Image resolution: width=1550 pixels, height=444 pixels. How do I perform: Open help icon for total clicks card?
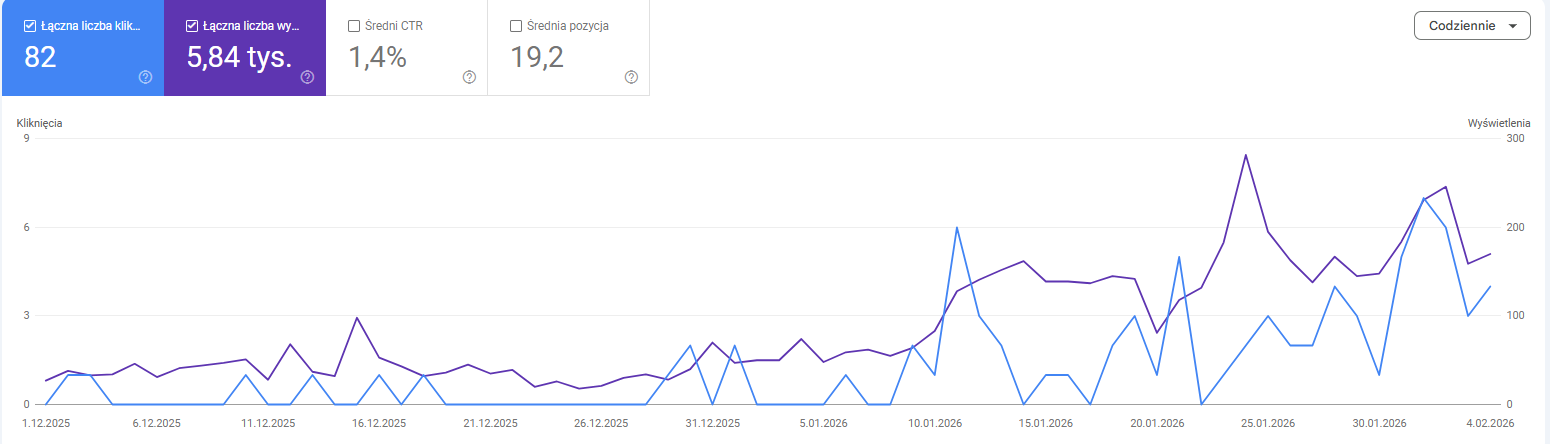point(145,77)
